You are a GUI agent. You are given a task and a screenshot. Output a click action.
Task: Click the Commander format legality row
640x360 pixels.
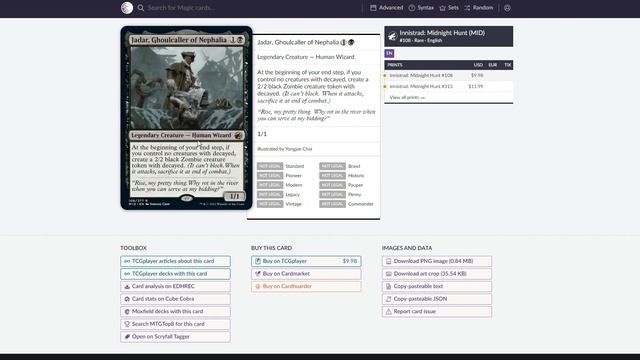(347, 204)
